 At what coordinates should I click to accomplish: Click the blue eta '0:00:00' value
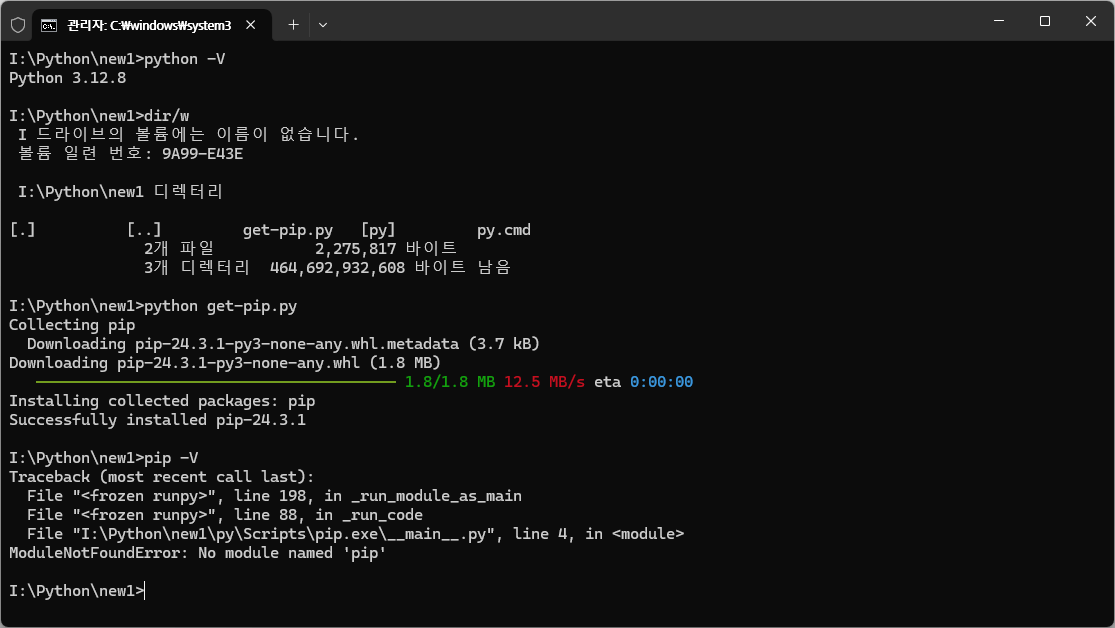(661, 382)
